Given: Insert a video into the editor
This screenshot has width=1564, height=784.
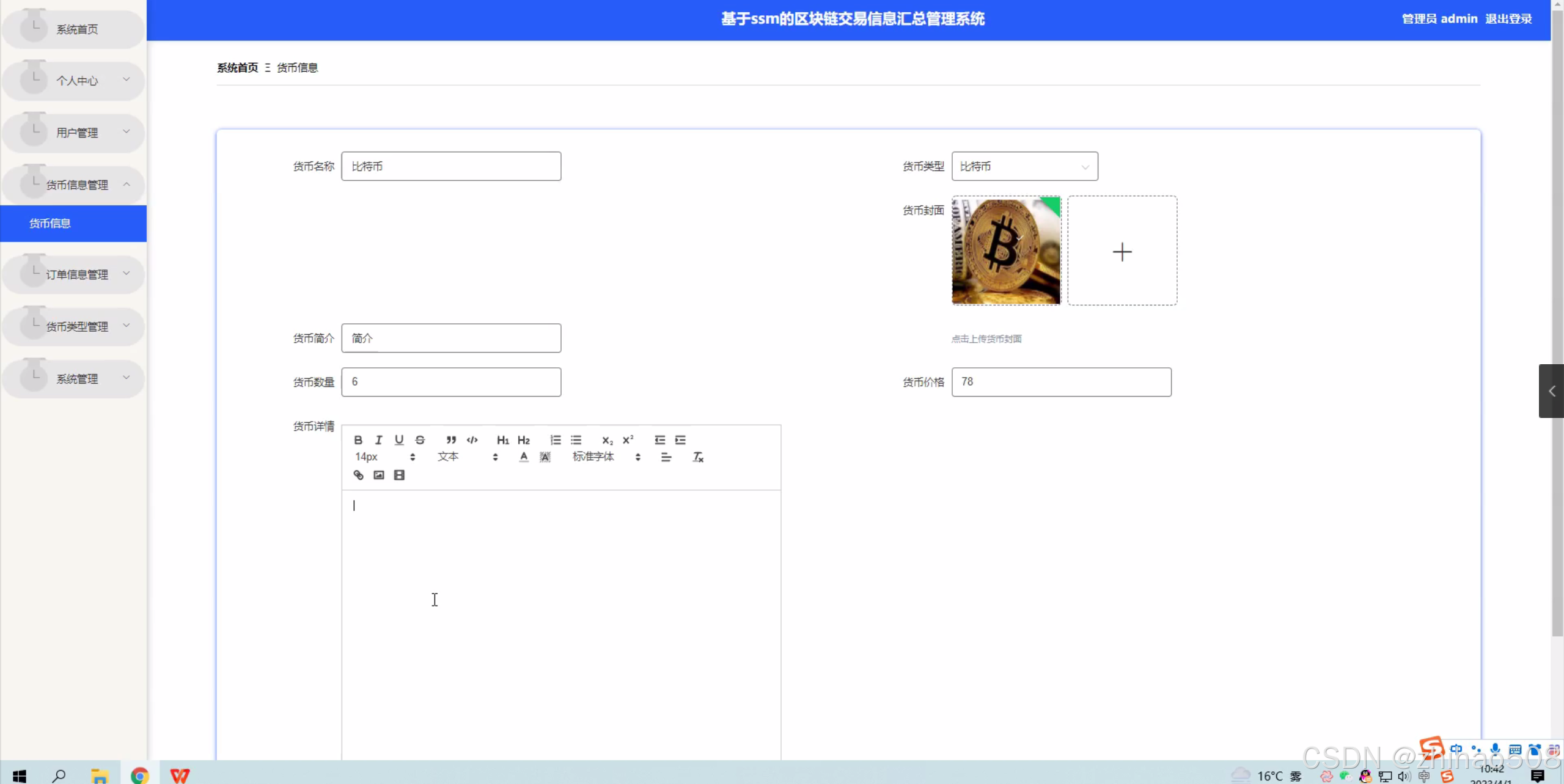Looking at the screenshot, I should [399, 475].
